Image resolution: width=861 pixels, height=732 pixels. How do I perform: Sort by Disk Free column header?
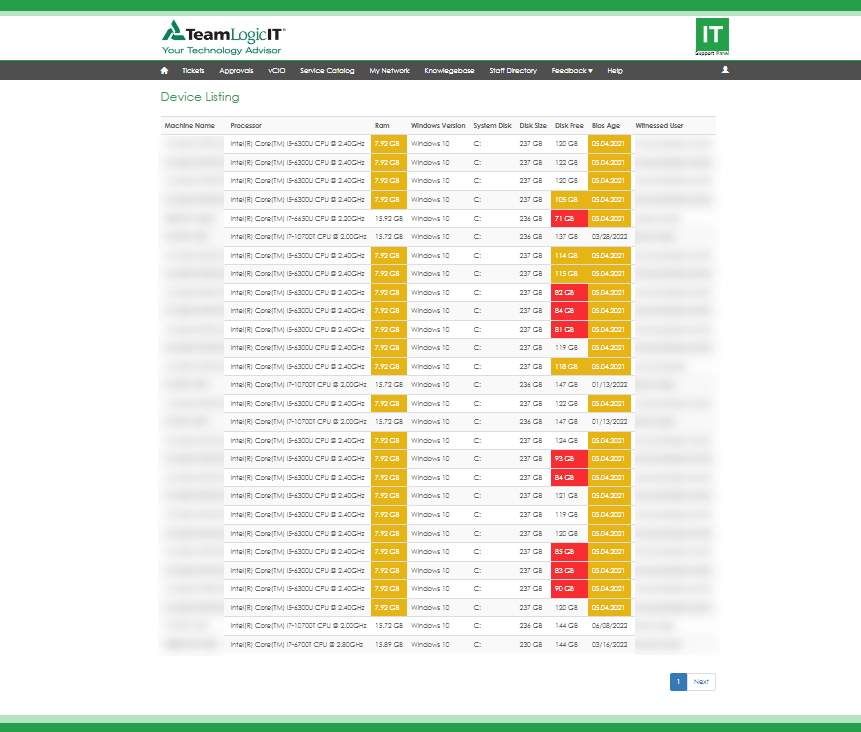[569, 126]
